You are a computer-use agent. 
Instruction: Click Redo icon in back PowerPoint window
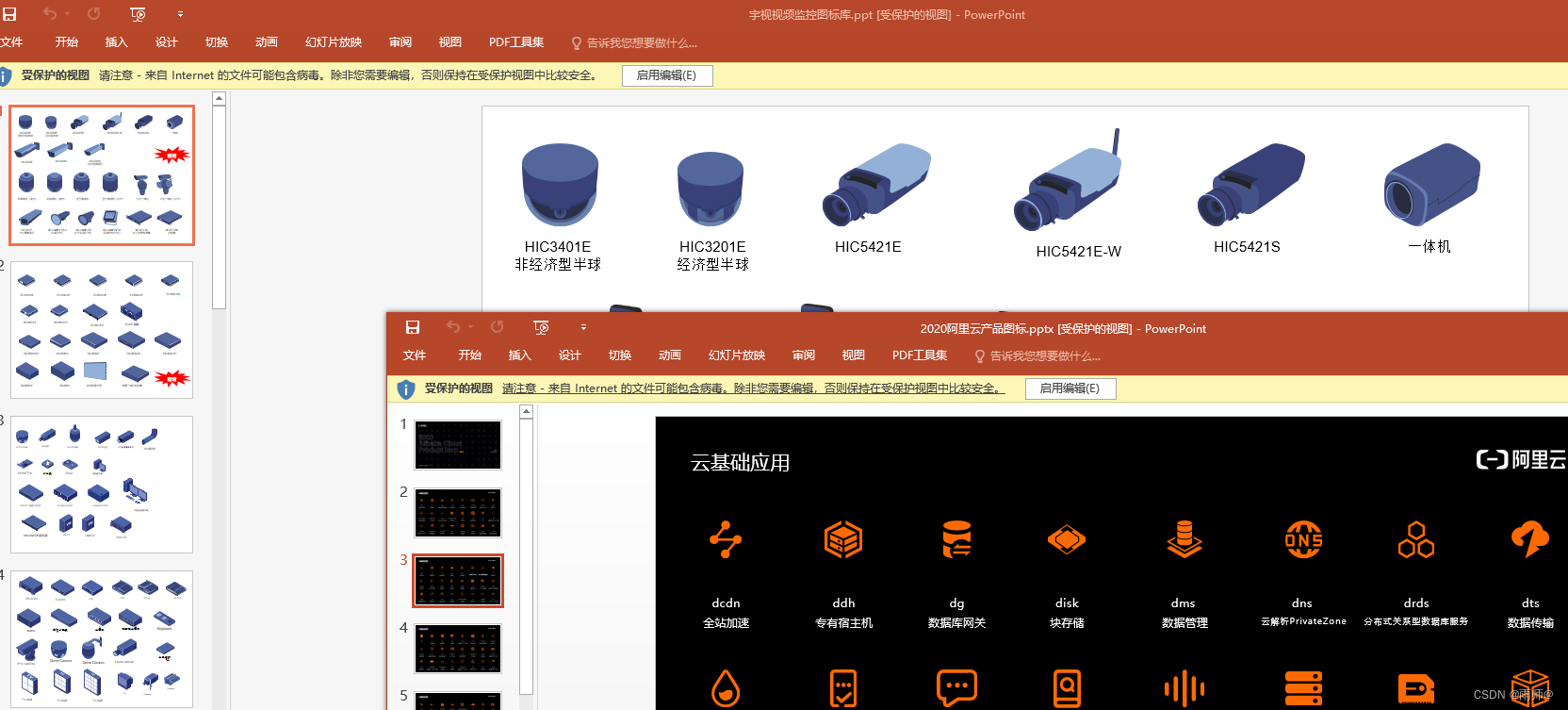(94, 14)
